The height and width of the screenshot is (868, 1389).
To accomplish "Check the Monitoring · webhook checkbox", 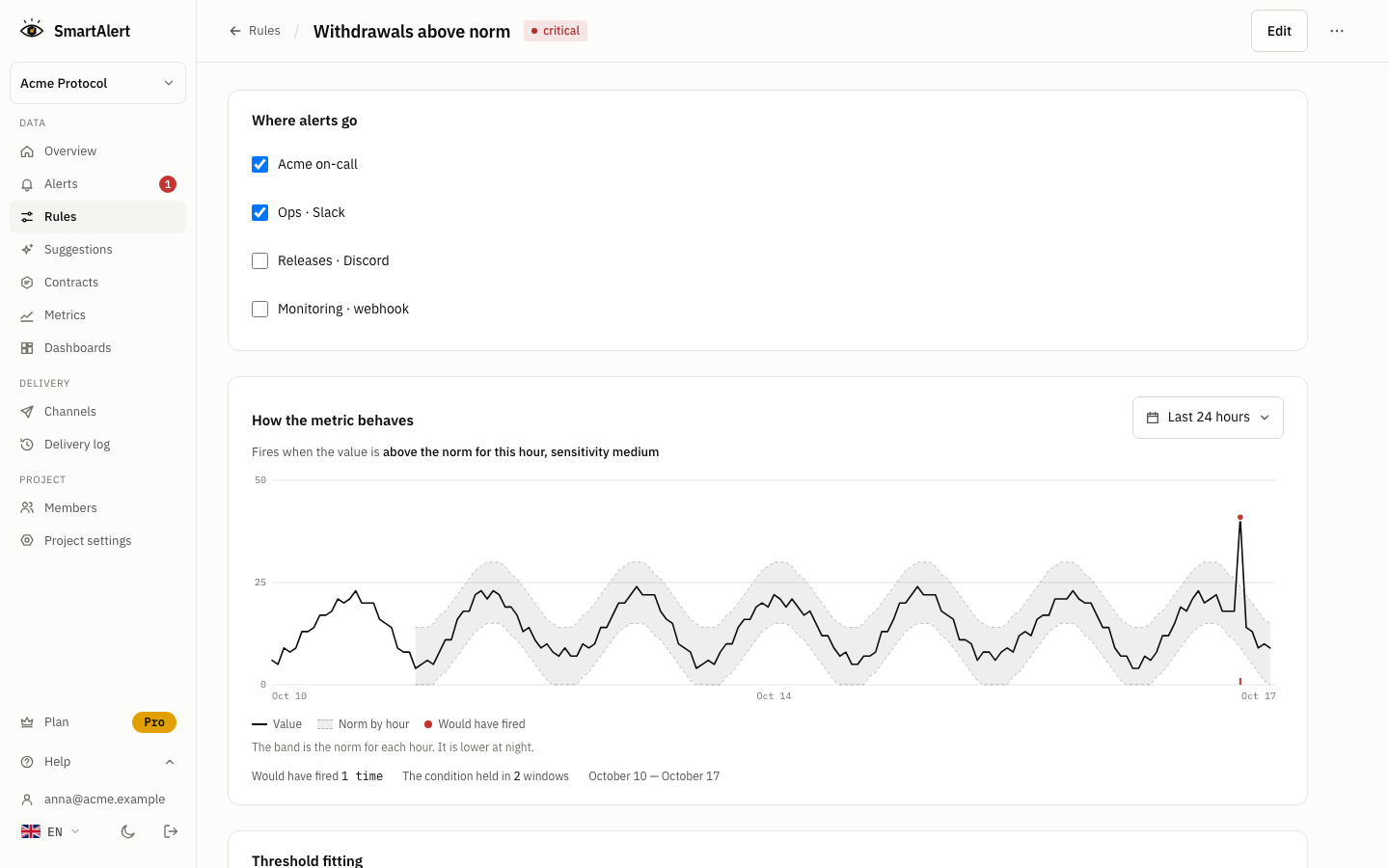I will [260, 310].
